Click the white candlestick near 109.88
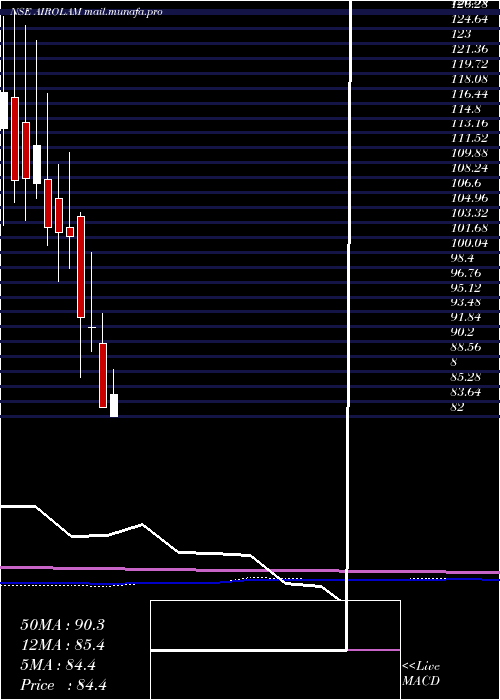 (37, 164)
